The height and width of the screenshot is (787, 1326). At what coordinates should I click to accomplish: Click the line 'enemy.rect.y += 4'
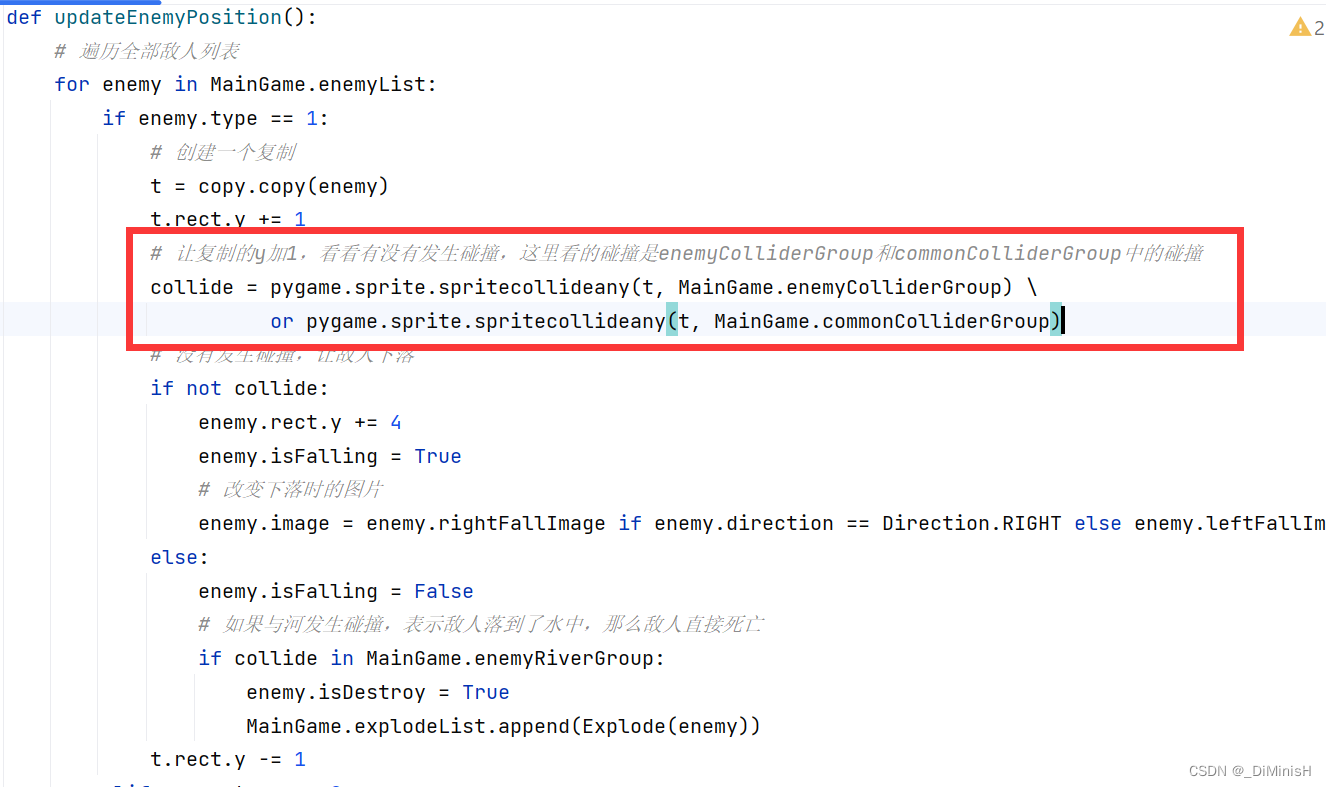point(300,422)
